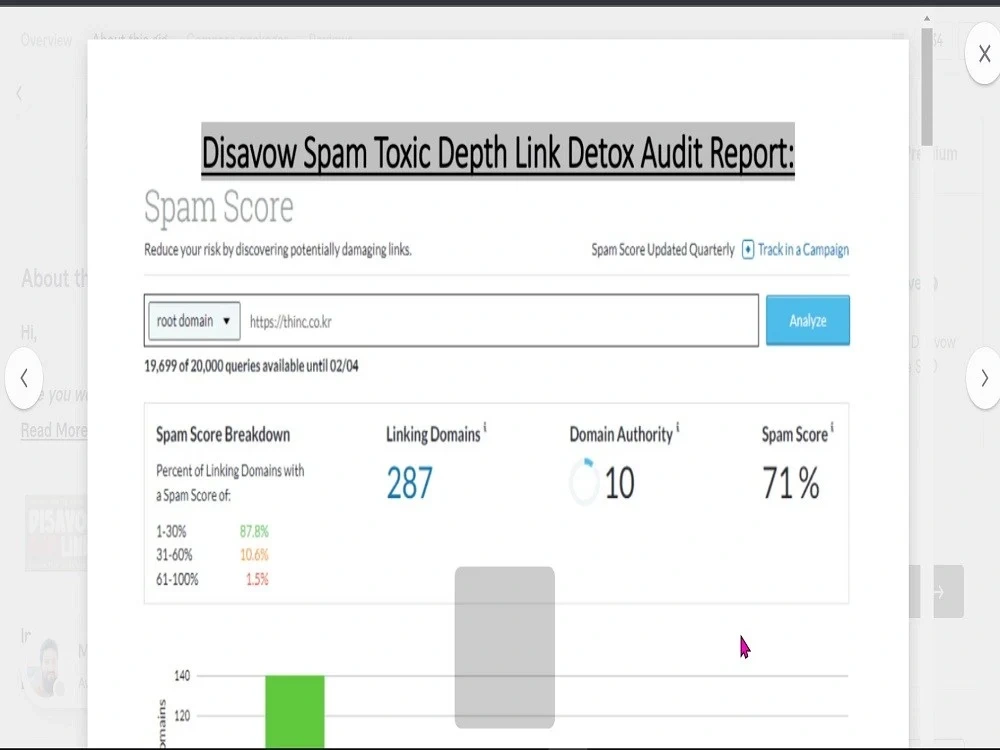Viewport: 1000px width, 750px height.
Task: Click the Track in a Campaign plus icon
Action: (748, 249)
